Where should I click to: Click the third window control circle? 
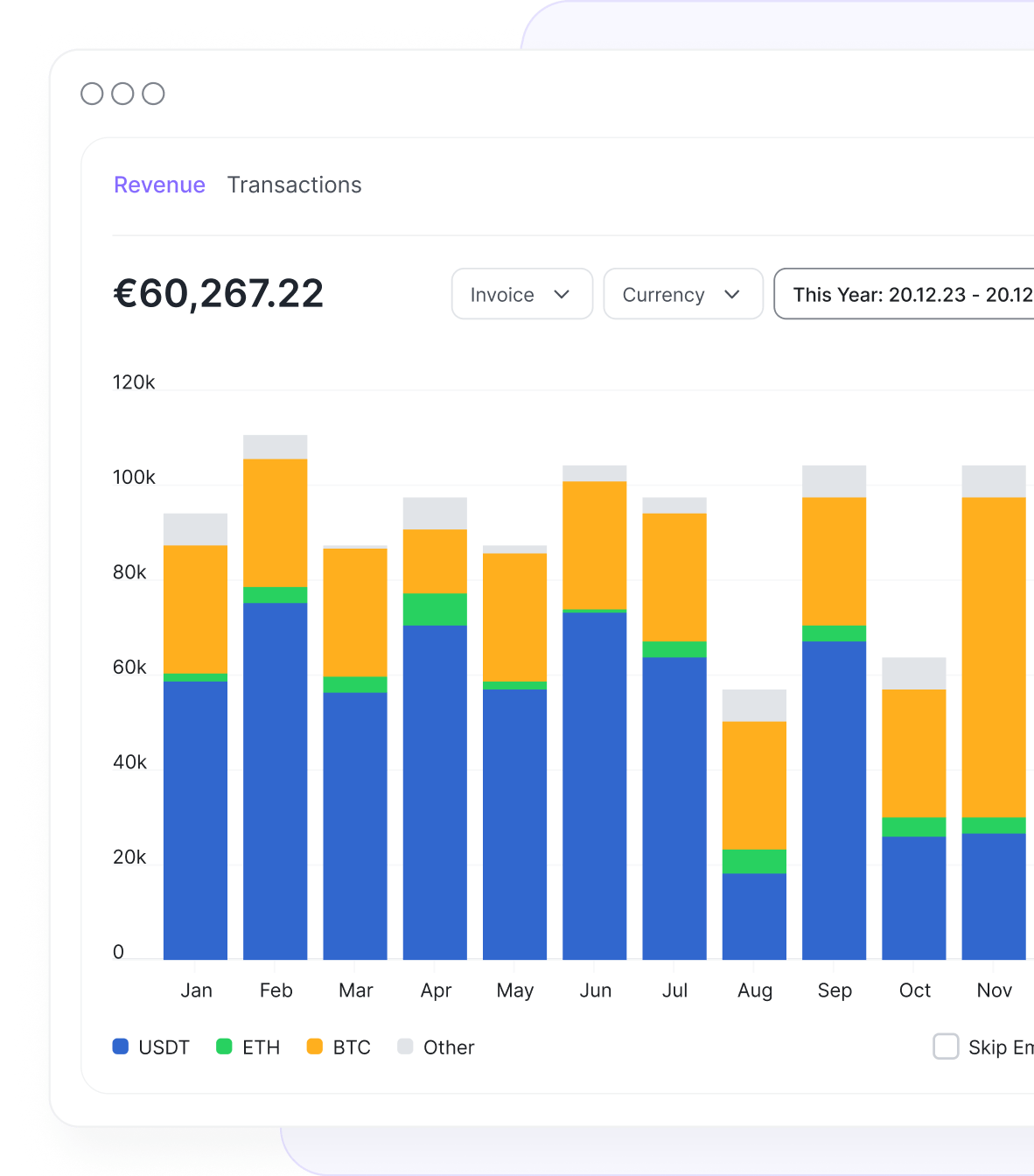click(x=153, y=94)
